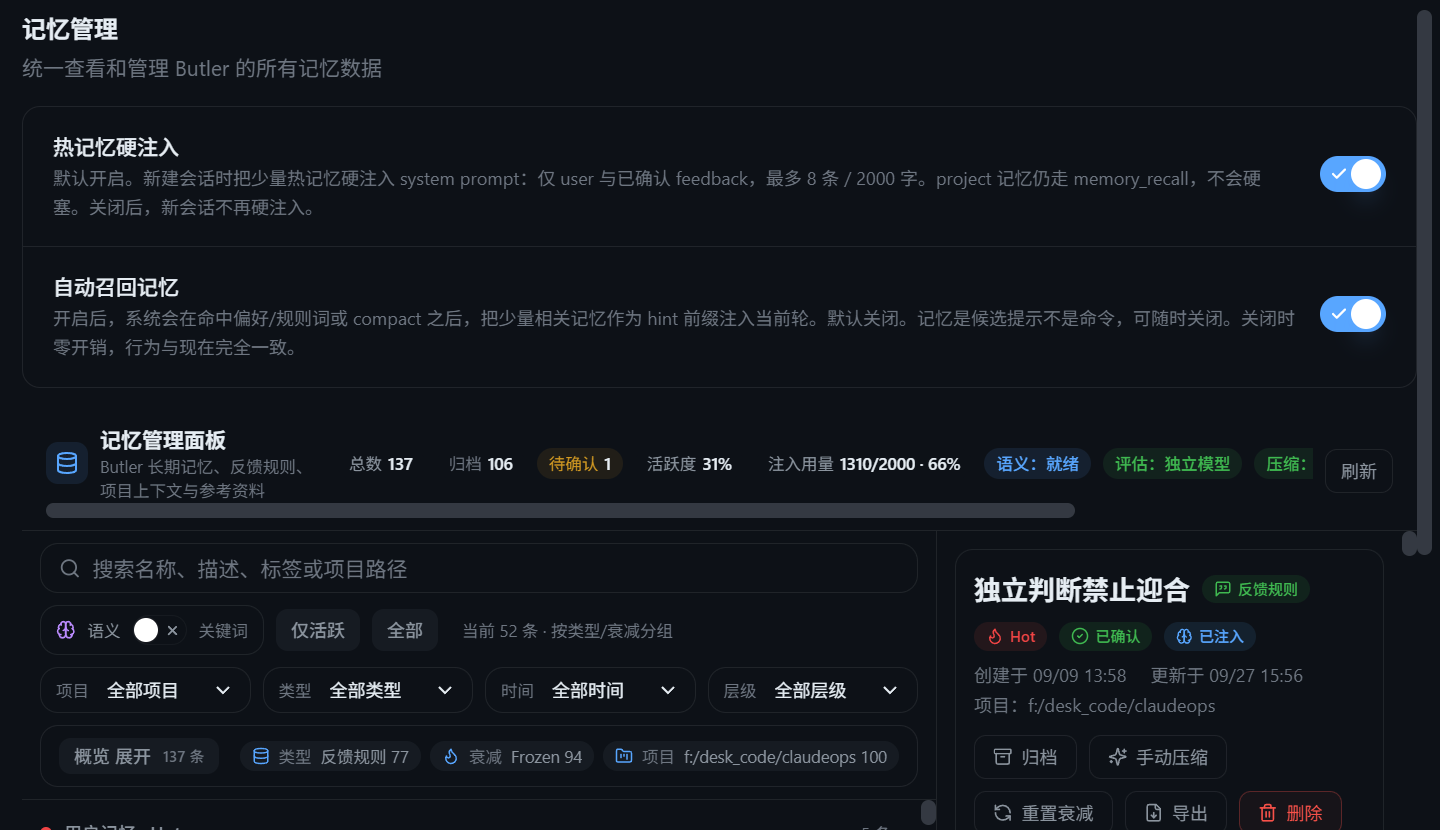Click the 注入用量 1310/2000 · 66% text

[864, 464]
